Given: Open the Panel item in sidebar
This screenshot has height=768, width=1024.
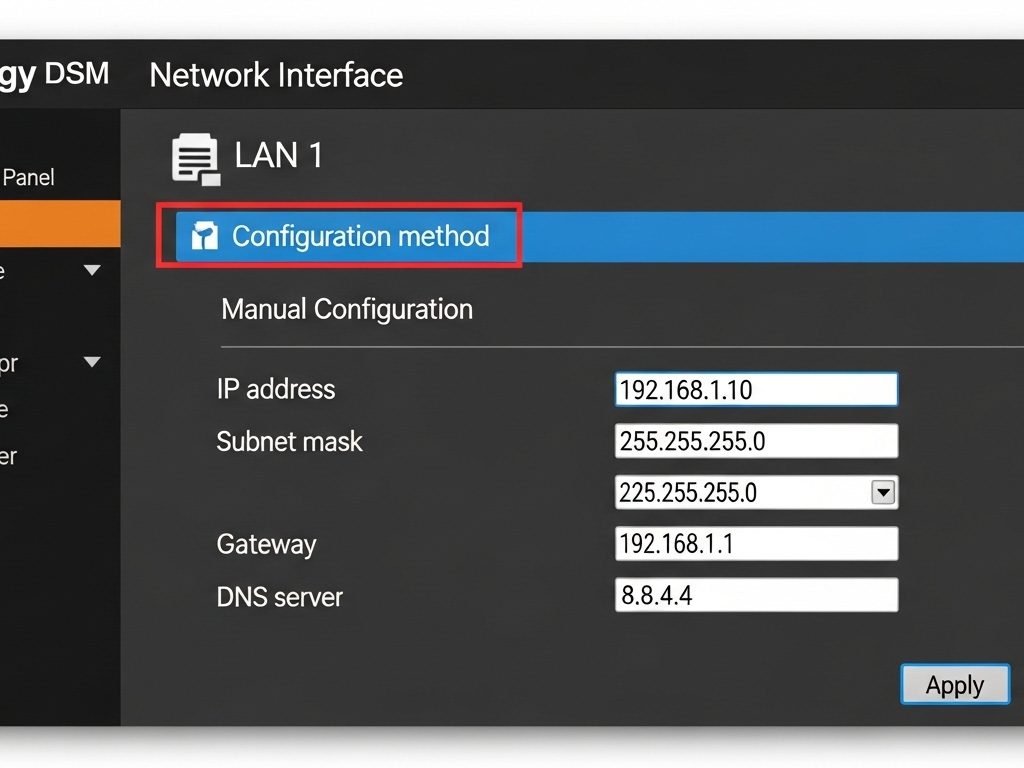Looking at the screenshot, I should coord(28,178).
